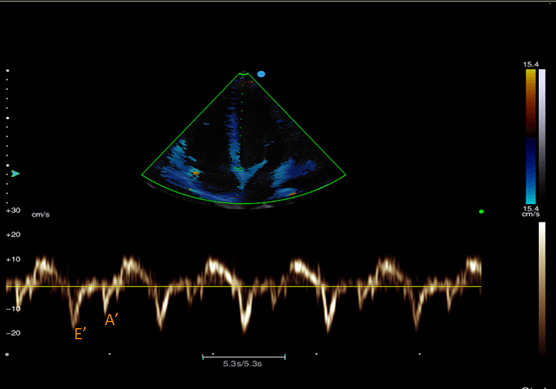
Task: Click the color velocity scale bar
Action: tap(531, 137)
